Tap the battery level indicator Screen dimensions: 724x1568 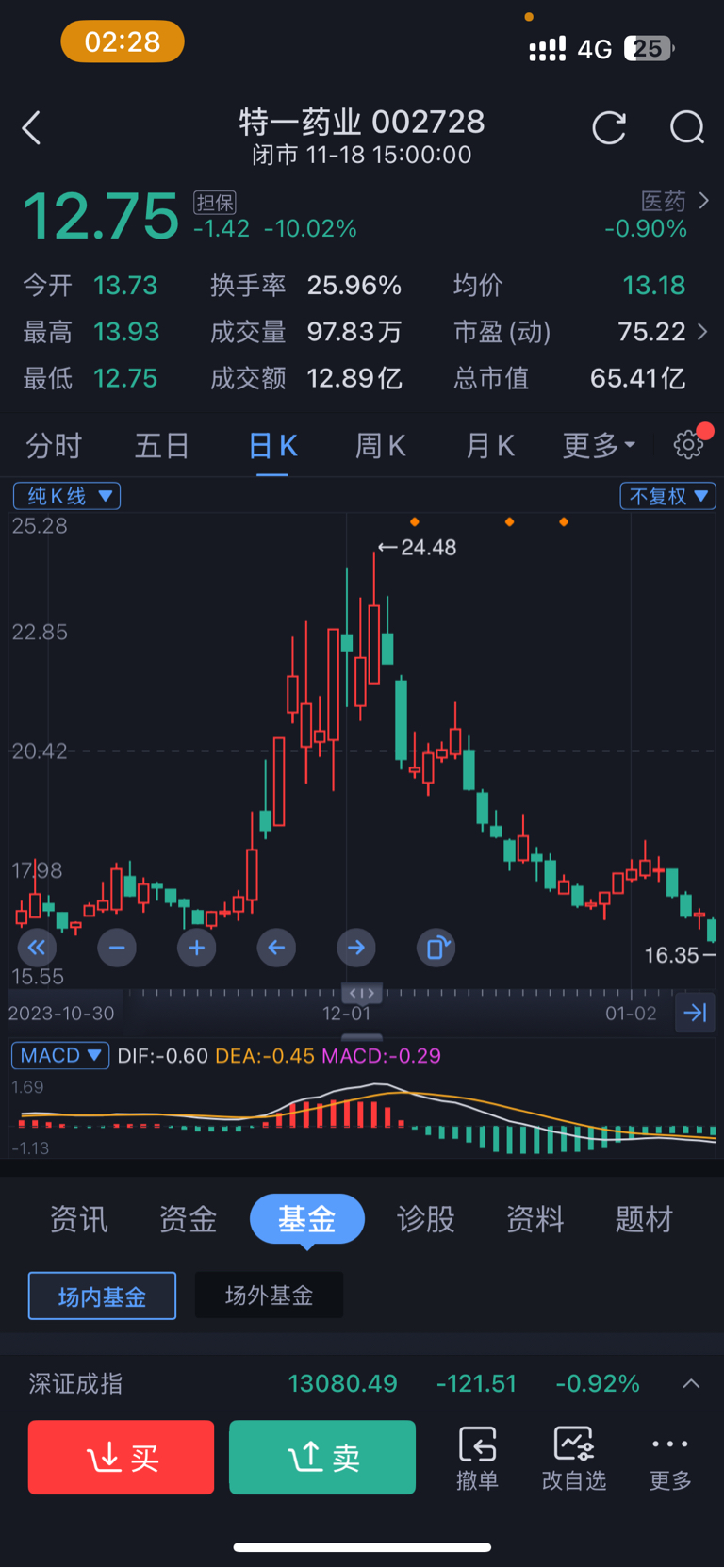pyautogui.click(x=650, y=48)
